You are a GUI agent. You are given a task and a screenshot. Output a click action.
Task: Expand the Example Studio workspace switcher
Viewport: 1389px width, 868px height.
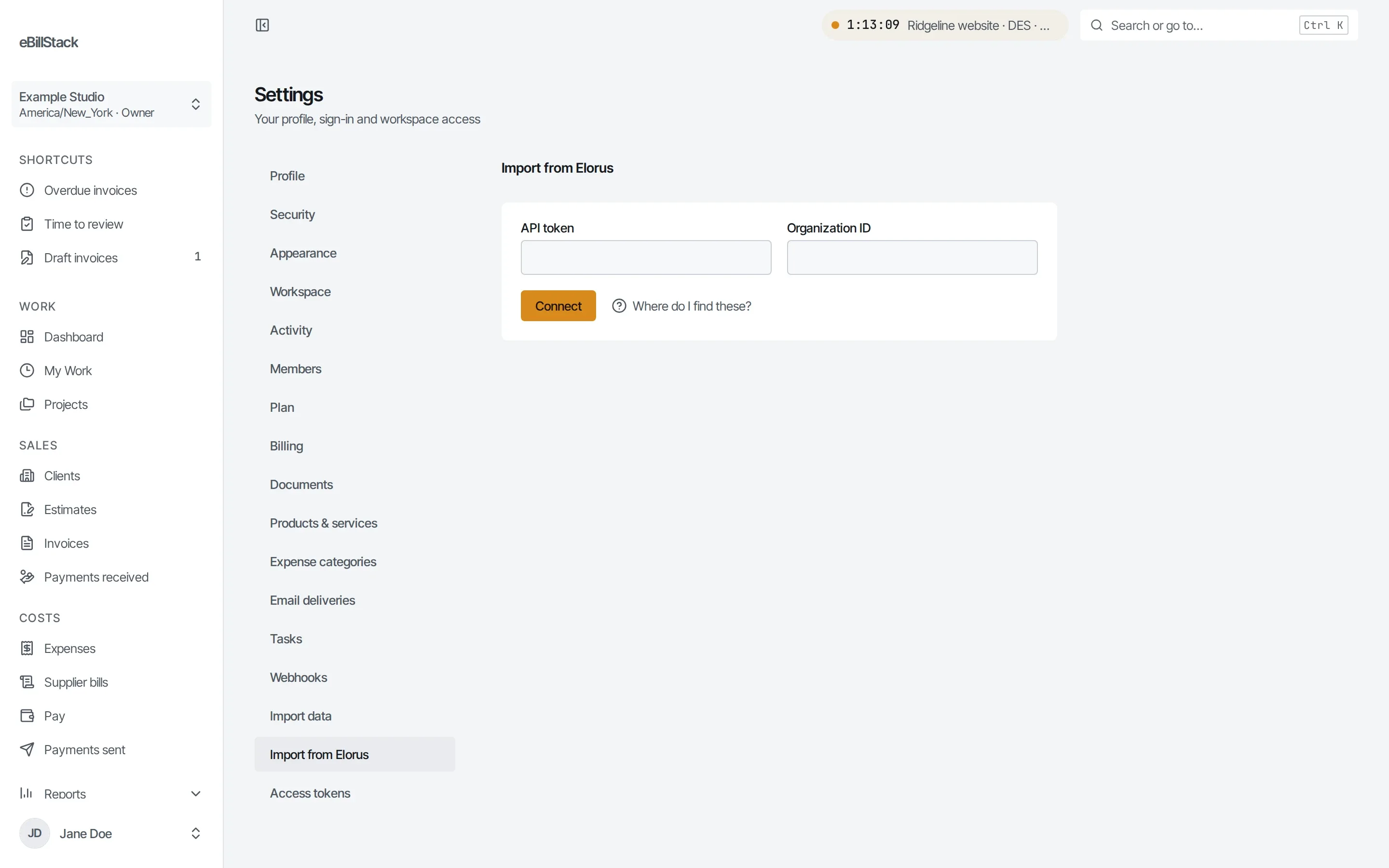(x=111, y=104)
